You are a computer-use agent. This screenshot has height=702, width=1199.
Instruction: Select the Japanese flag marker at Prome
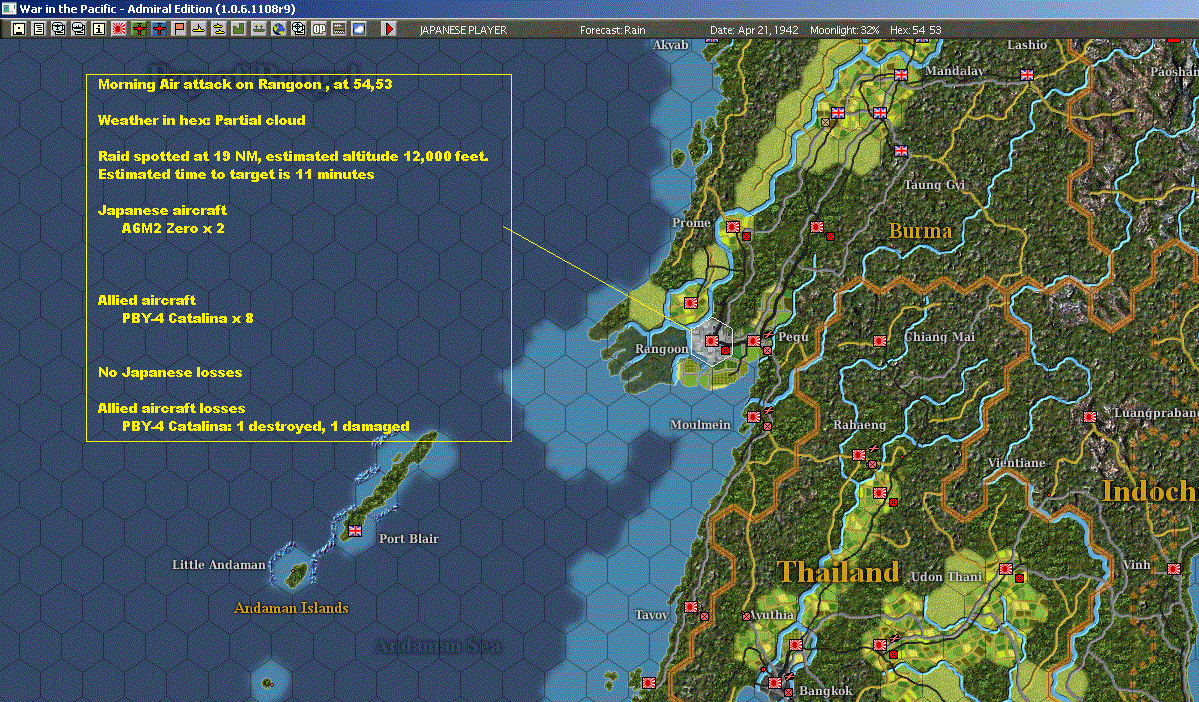pos(733,226)
